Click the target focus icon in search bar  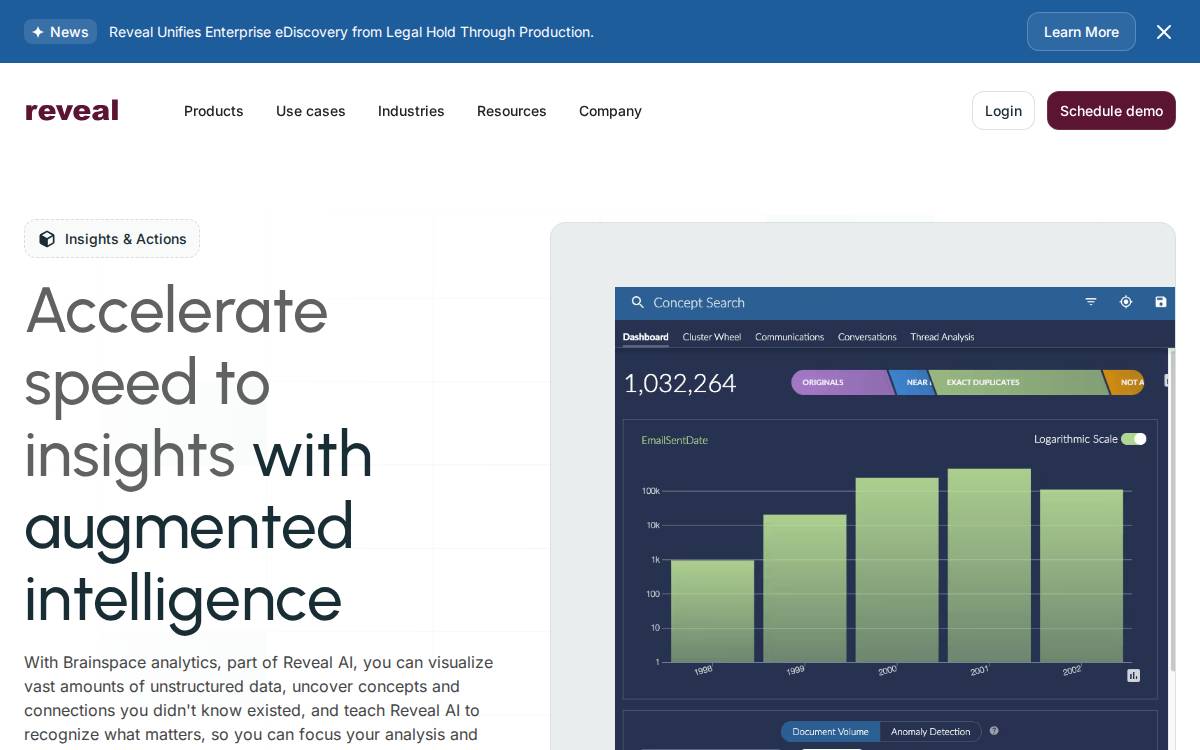[x=1126, y=302]
